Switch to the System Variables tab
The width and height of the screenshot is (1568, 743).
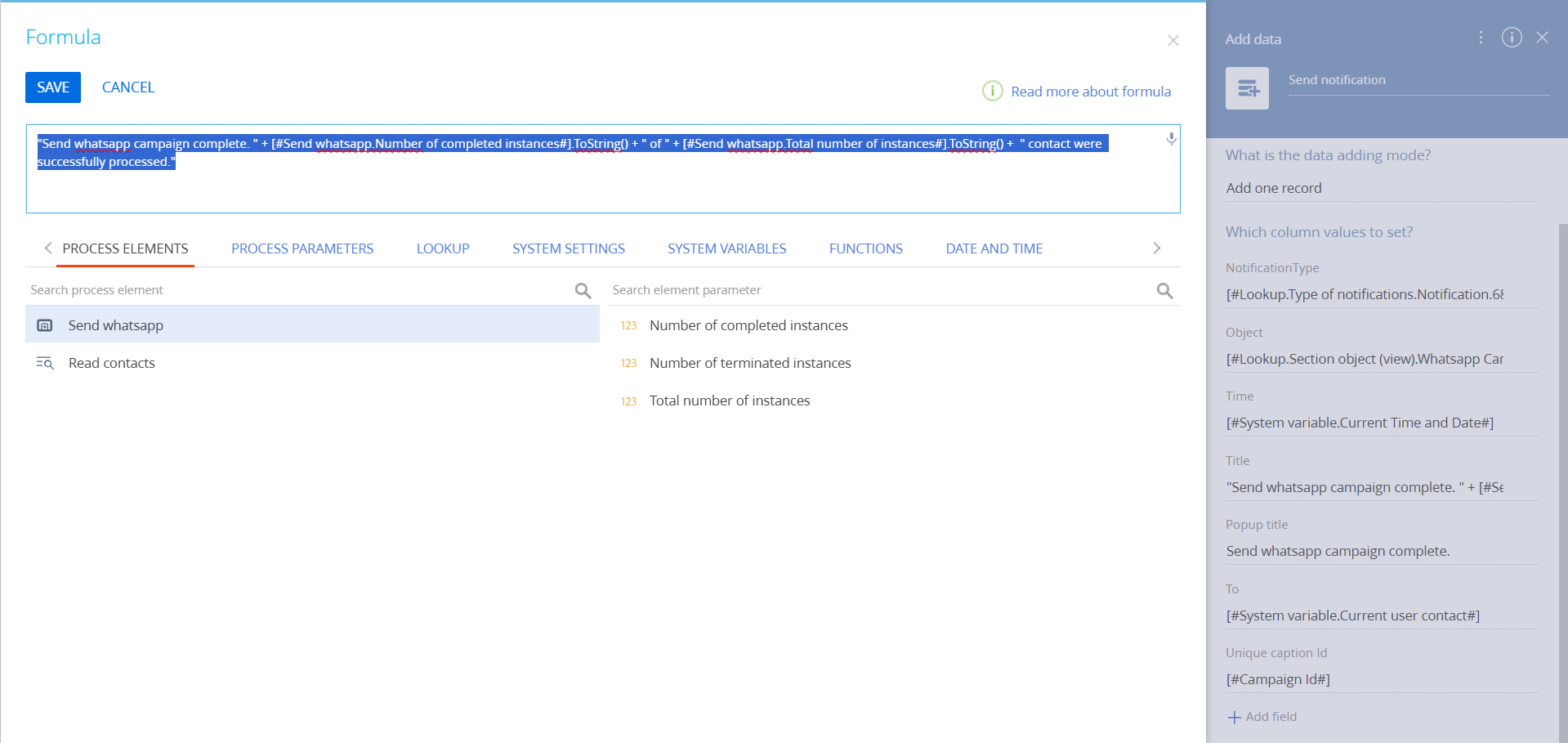click(x=726, y=248)
